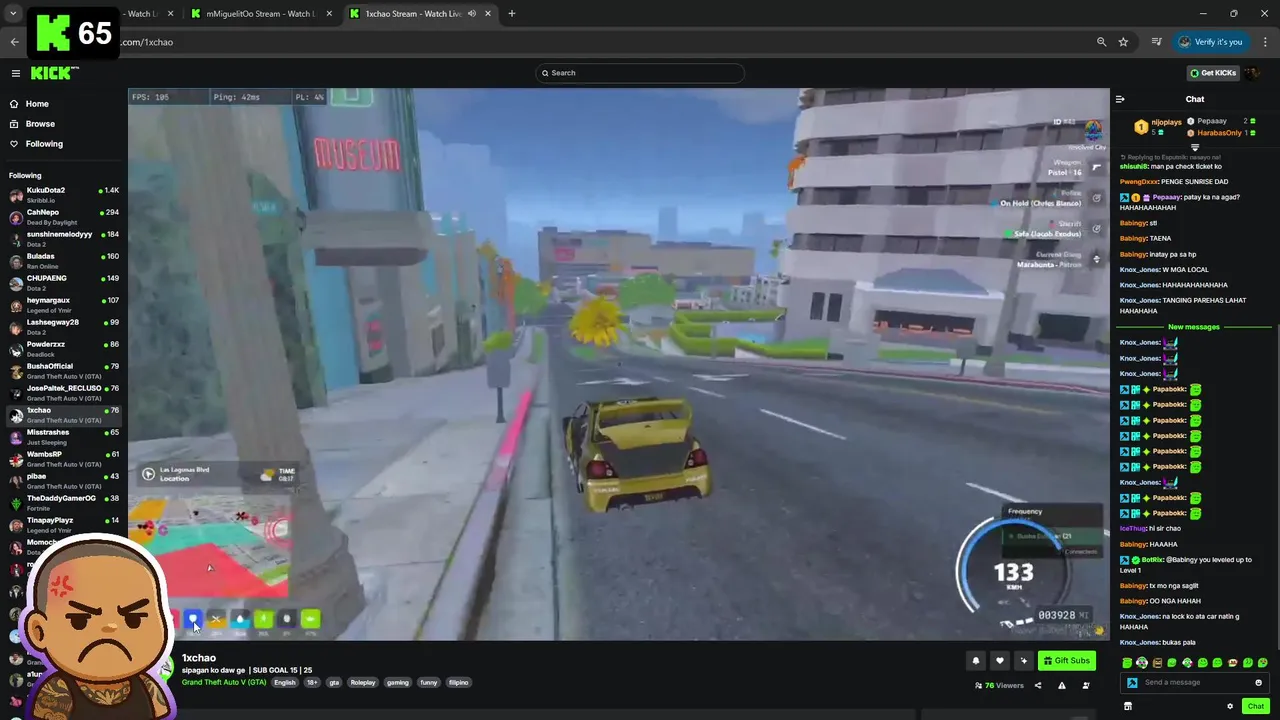
Task: Click the 76 Viewers count
Action: pos(999,685)
